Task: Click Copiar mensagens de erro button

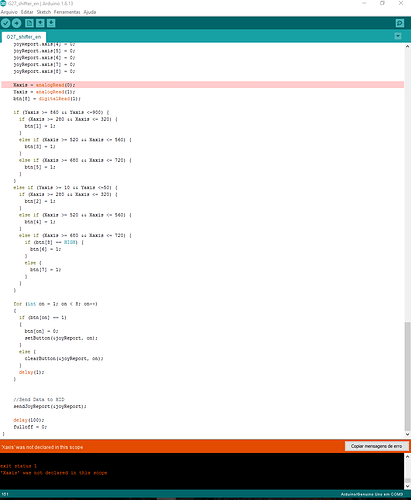Action: (x=376, y=446)
